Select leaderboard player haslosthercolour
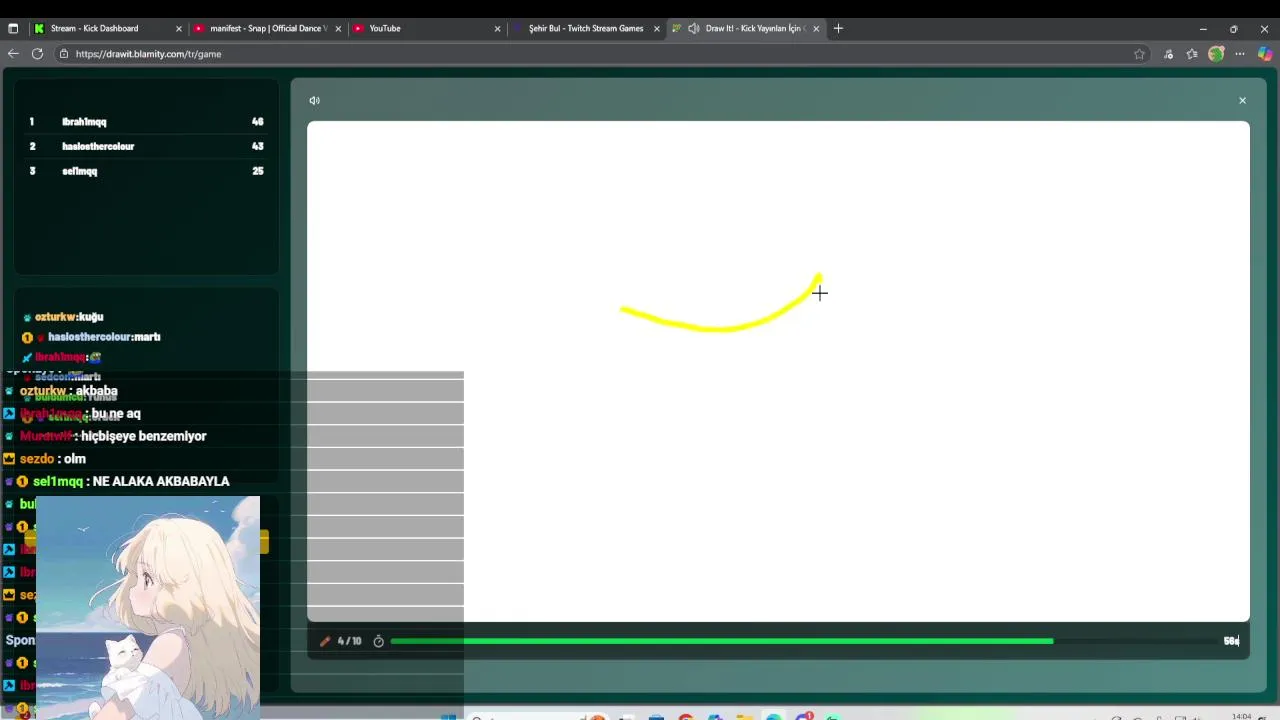The height and width of the screenshot is (720, 1280). click(x=98, y=146)
